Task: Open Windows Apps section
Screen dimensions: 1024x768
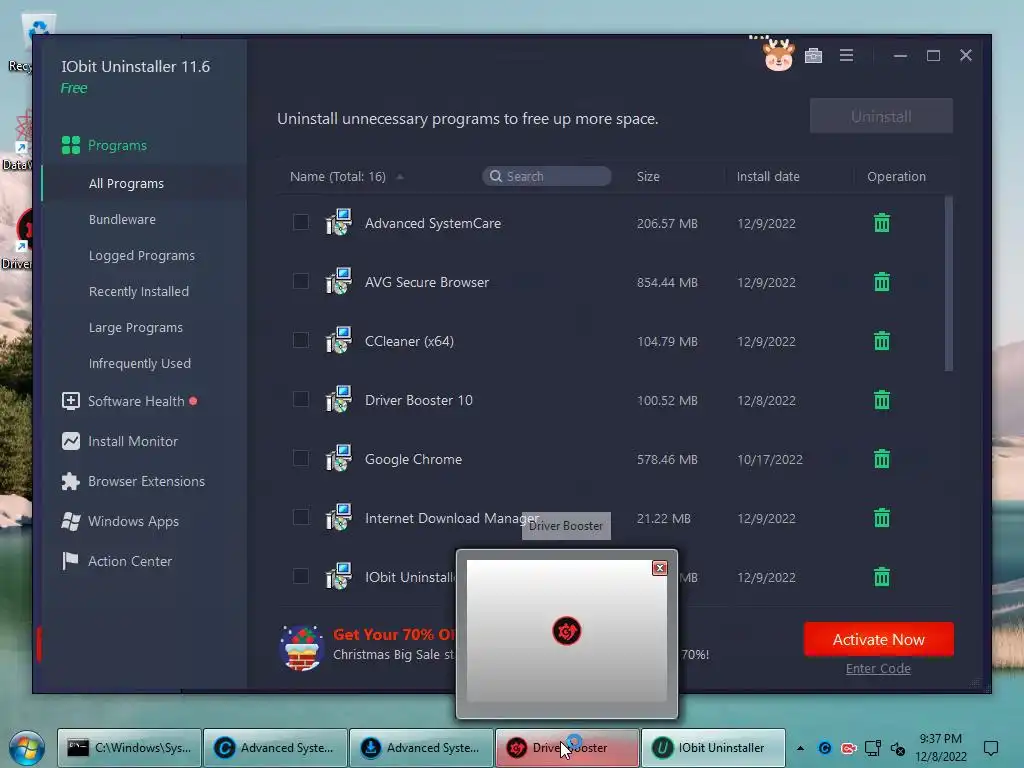Action: pyautogui.click(x=120, y=521)
